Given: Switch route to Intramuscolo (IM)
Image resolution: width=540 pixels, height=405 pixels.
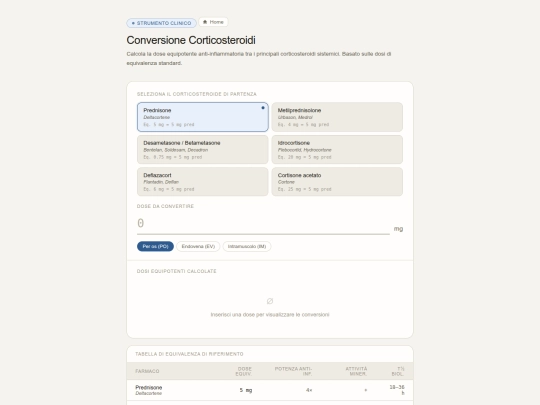Looking at the screenshot, I should pyautogui.click(x=247, y=246).
